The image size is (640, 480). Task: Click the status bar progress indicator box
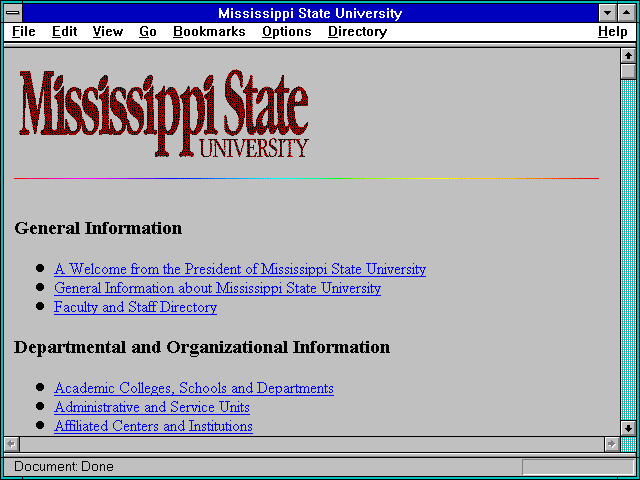point(578,467)
